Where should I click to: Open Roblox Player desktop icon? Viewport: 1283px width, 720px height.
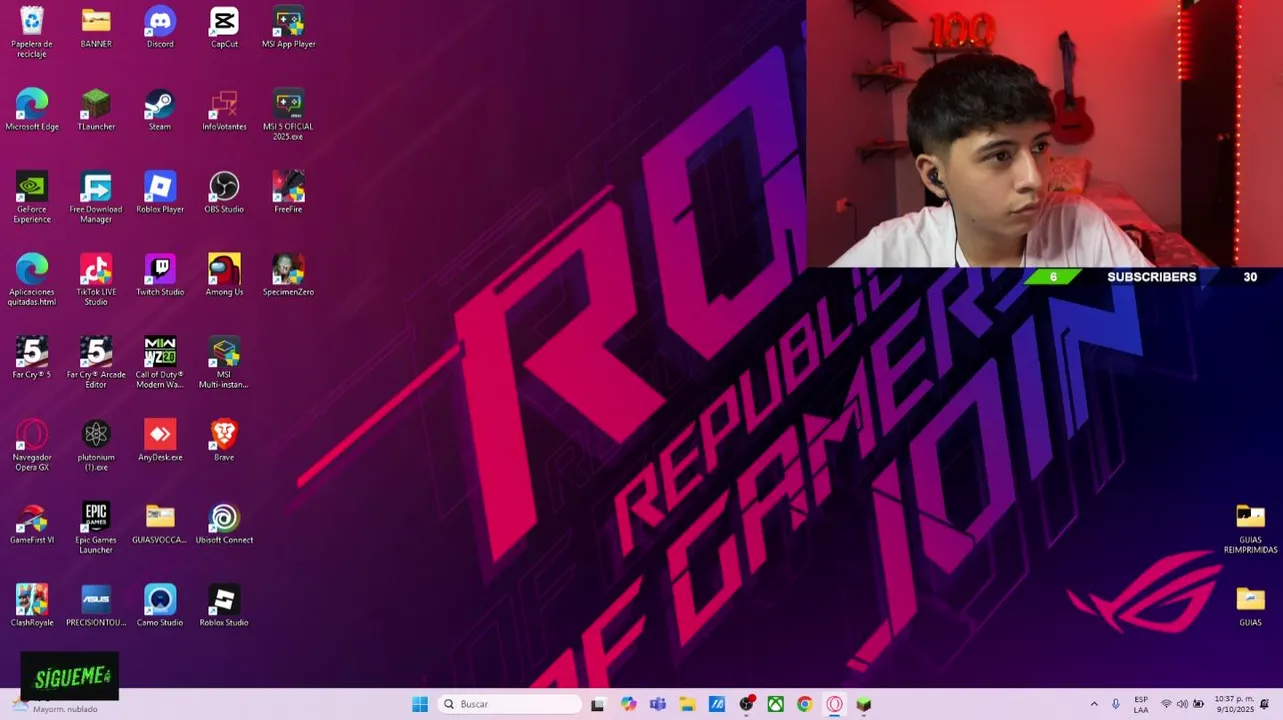[160, 192]
